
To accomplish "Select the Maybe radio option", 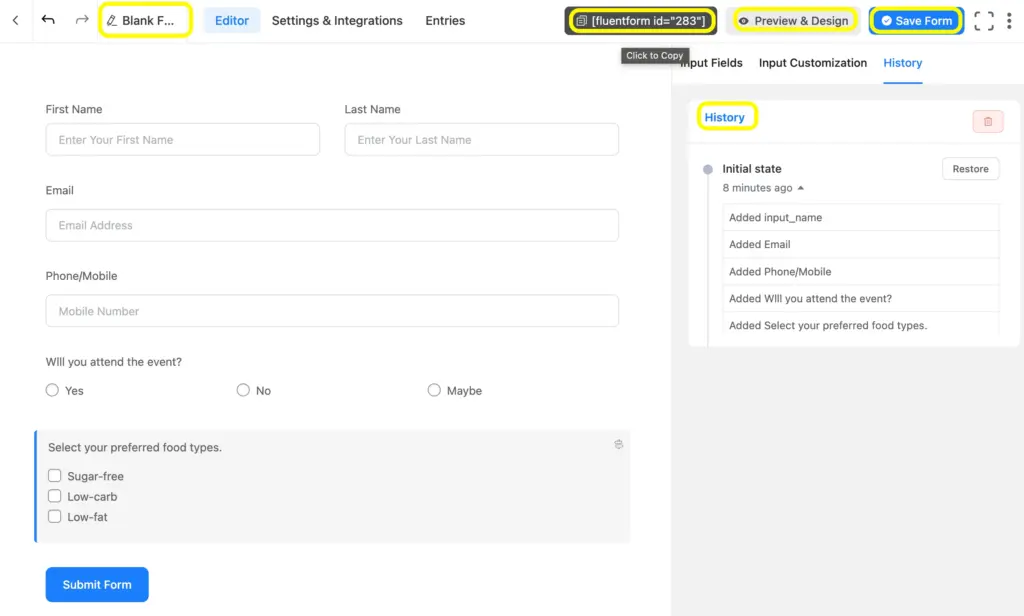I will pyautogui.click(x=434, y=390).
